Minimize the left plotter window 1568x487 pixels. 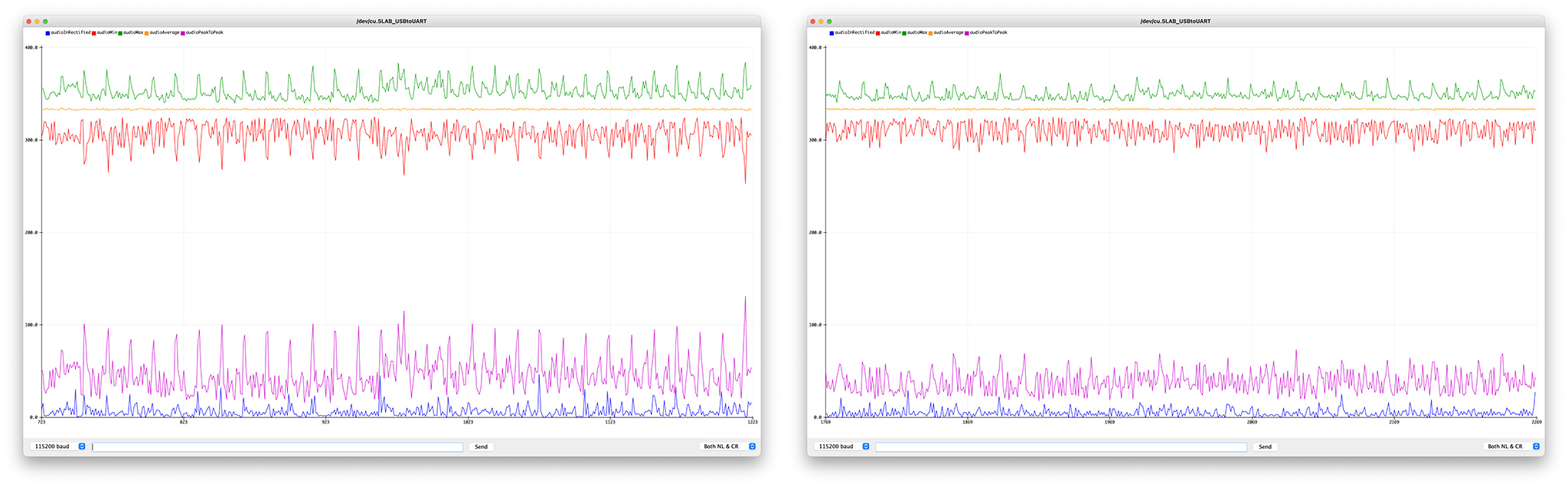pos(37,21)
